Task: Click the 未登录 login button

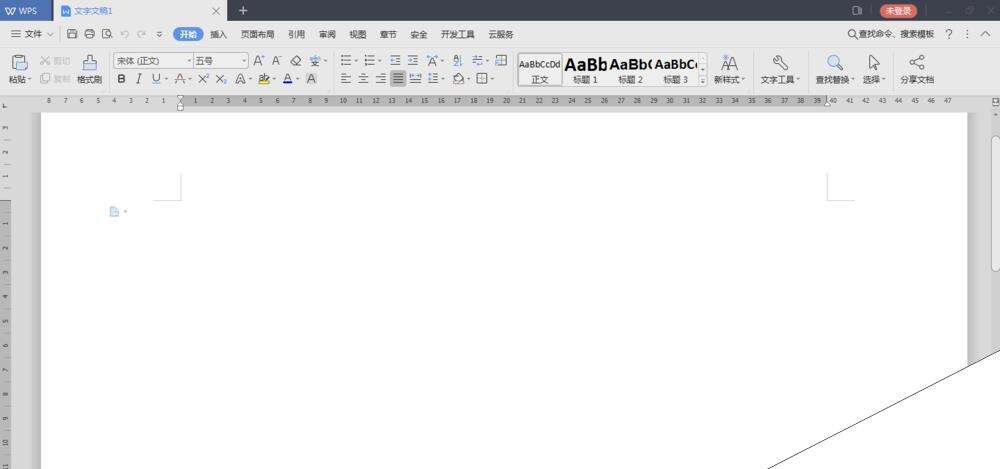Action: coord(898,11)
